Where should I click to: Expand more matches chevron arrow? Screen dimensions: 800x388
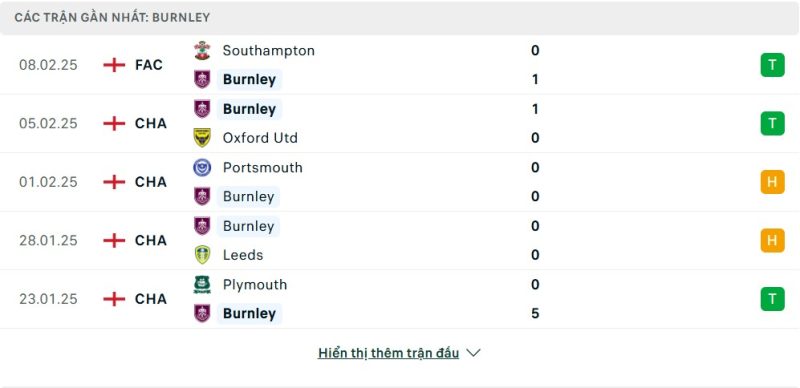473,353
